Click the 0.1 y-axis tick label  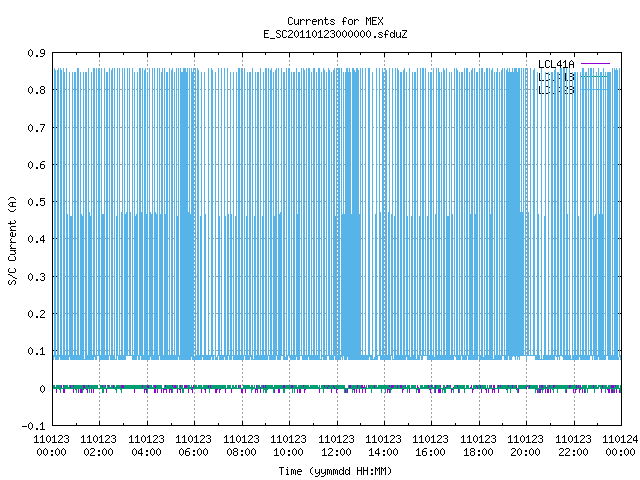[36, 351]
